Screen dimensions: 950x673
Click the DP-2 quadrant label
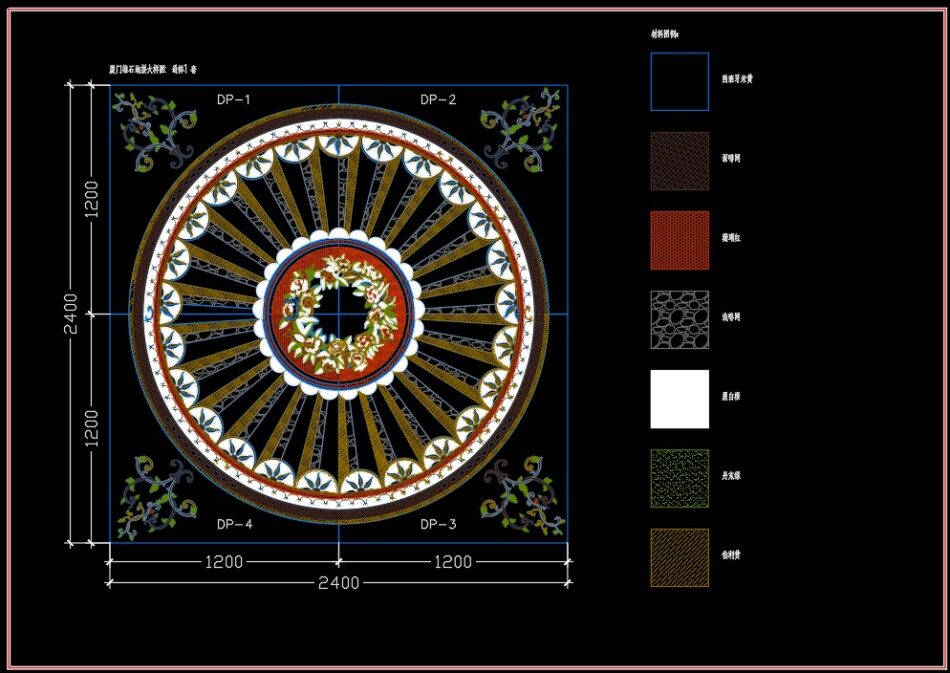(438, 99)
